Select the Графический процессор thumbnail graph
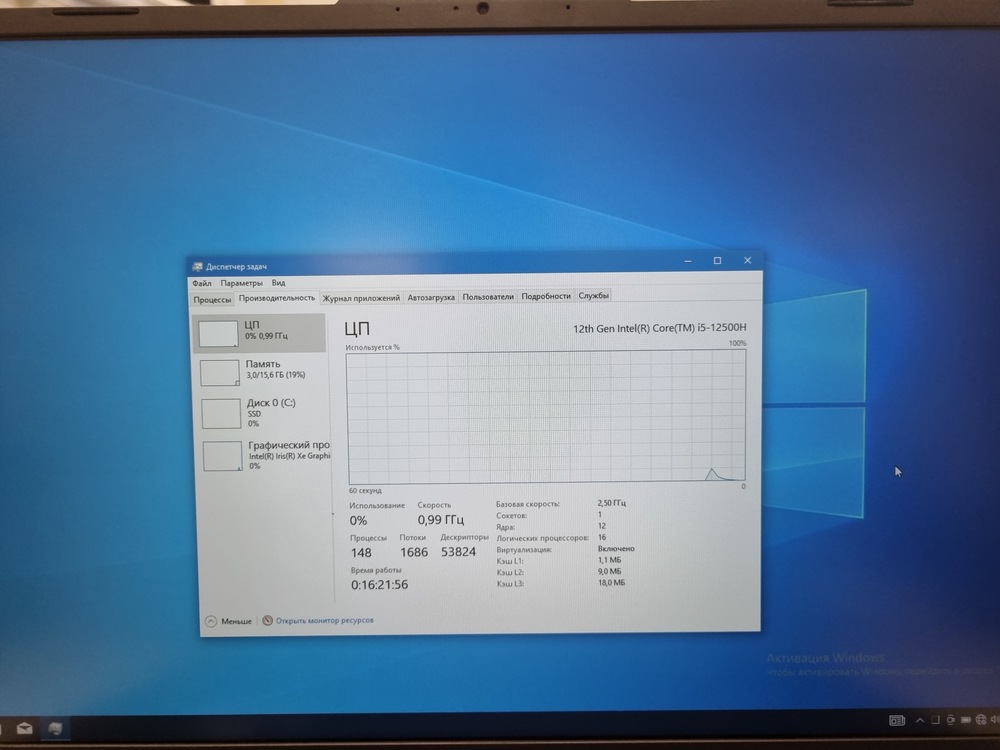1000x750 pixels. (x=223, y=457)
